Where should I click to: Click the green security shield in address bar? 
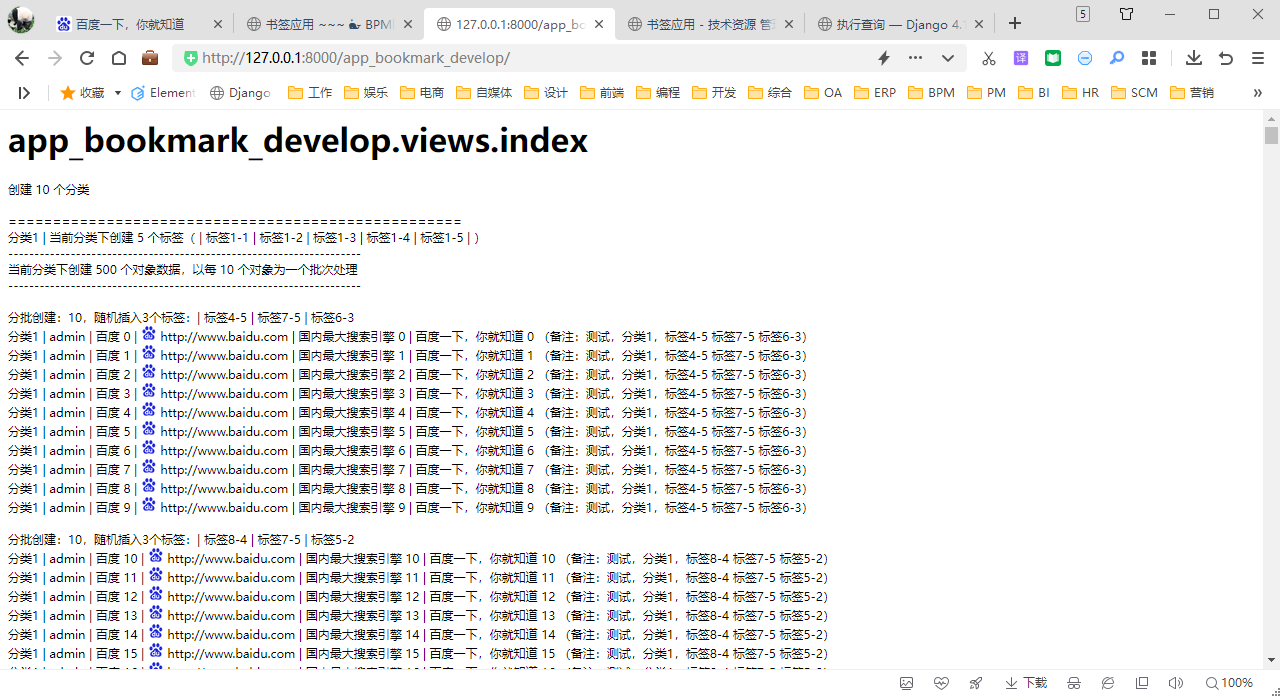pyautogui.click(x=190, y=58)
